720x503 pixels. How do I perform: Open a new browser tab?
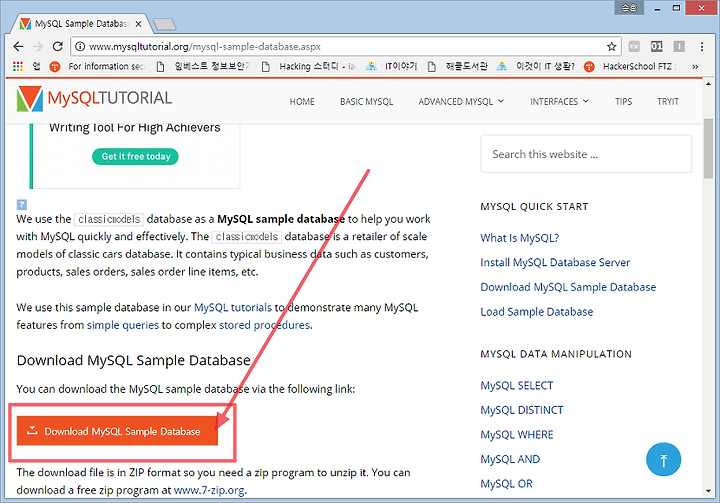tap(164, 24)
